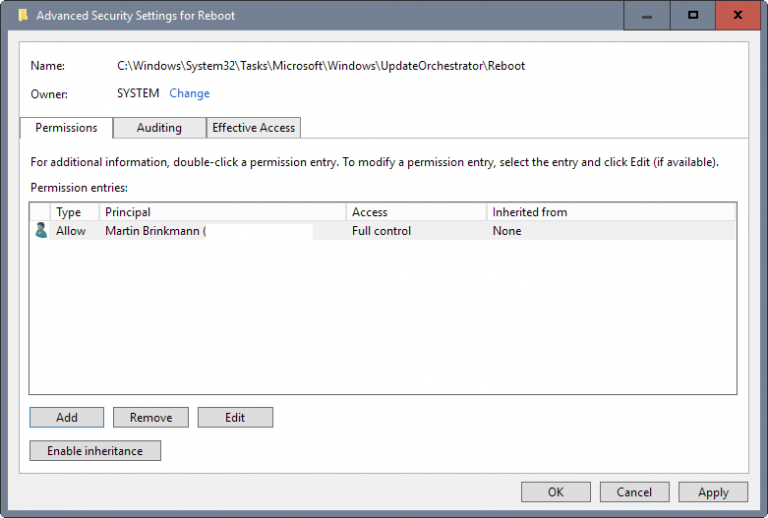Image resolution: width=768 pixels, height=518 pixels.
Task: Click Enable inheritance button
Action: point(95,450)
